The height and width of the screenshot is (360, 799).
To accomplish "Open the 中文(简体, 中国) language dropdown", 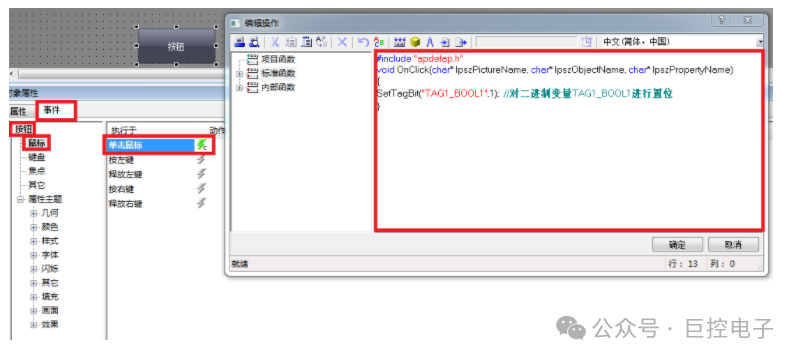I will [x=760, y=42].
